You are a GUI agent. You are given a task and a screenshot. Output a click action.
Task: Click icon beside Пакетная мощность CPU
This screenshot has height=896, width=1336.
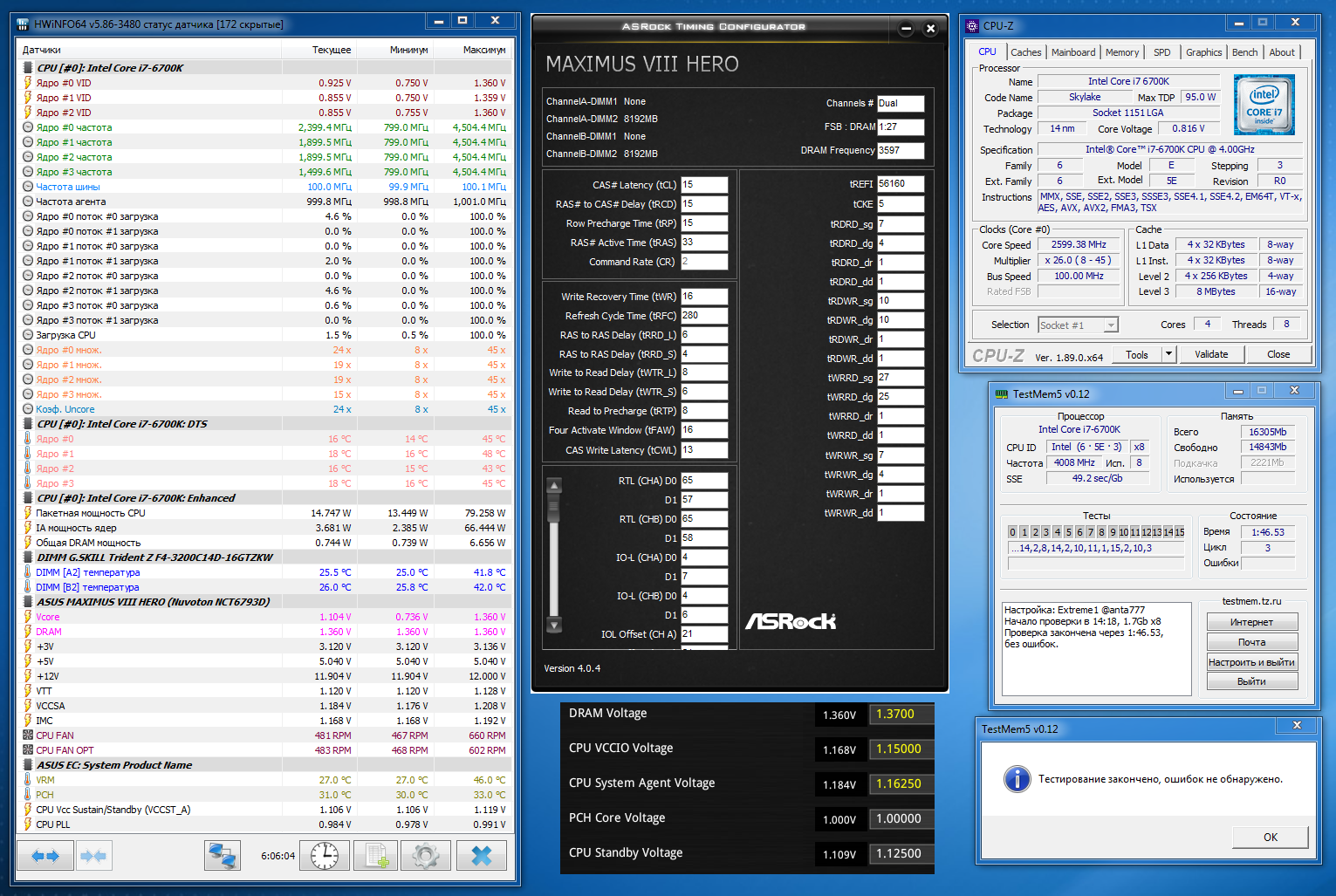tap(28, 513)
